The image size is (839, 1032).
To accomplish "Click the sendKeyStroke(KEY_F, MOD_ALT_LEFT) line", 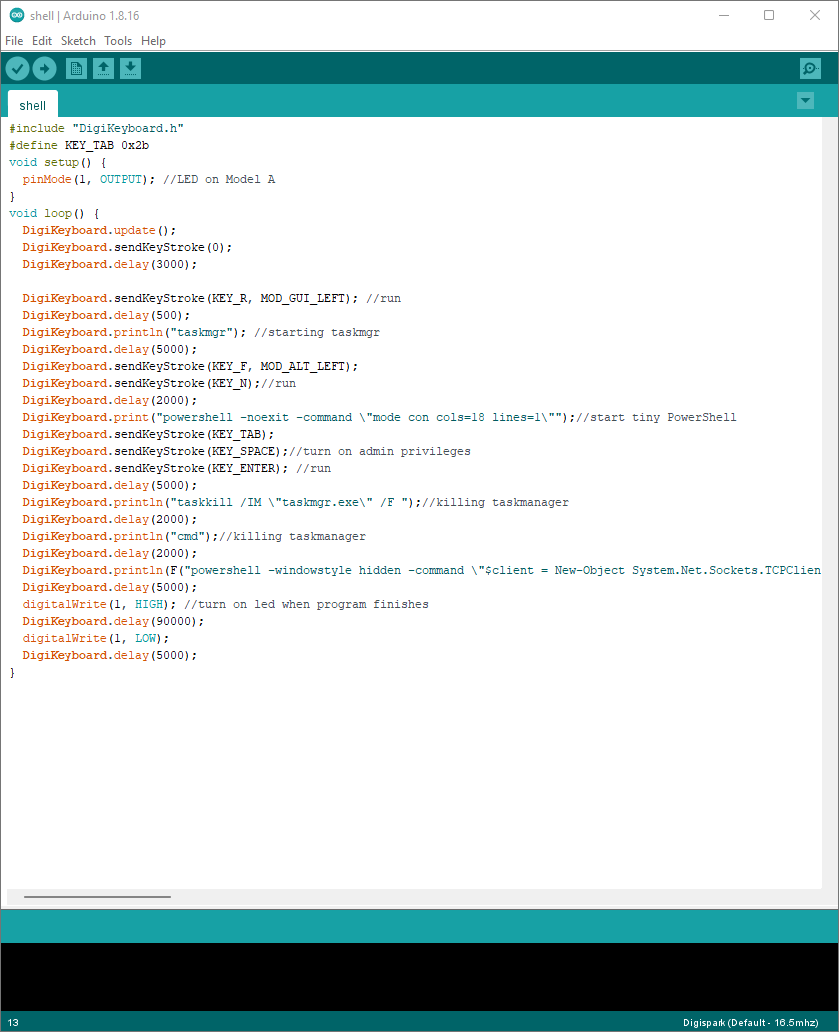I will pyautogui.click(x=190, y=367).
